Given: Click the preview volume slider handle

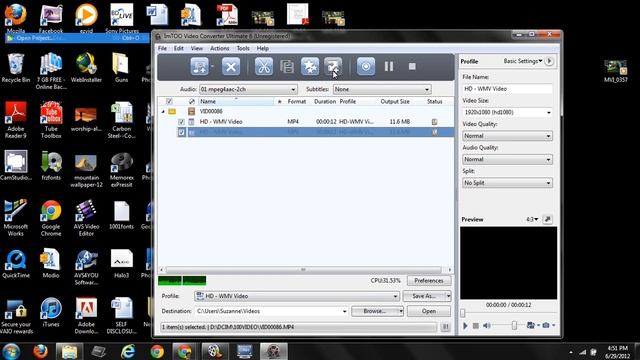Looking at the screenshot, I should [x=514, y=325].
